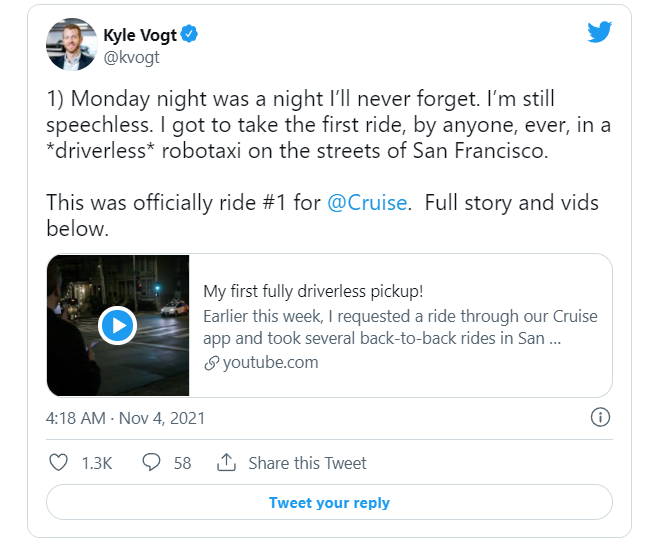Select the Share this Tweet label

(307, 463)
